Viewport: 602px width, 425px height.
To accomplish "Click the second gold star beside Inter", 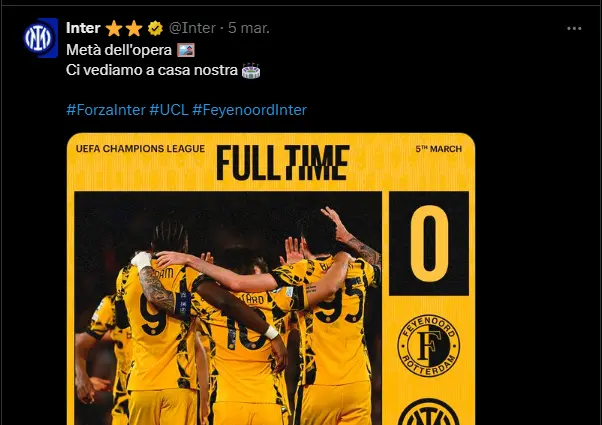I will point(134,28).
